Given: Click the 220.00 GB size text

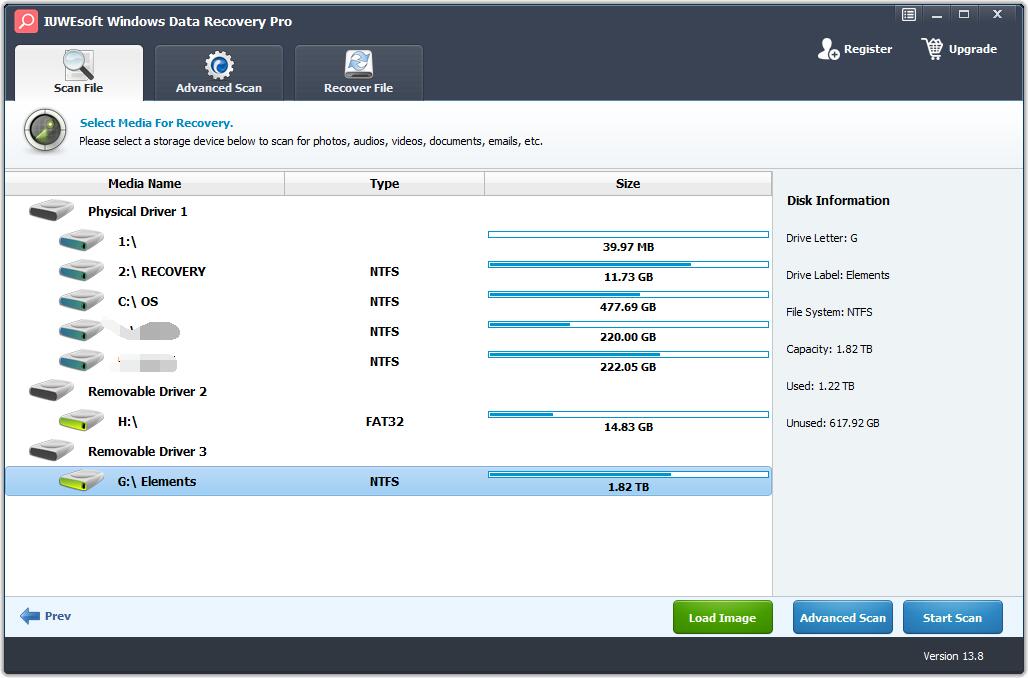Looking at the screenshot, I should (x=628, y=337).
